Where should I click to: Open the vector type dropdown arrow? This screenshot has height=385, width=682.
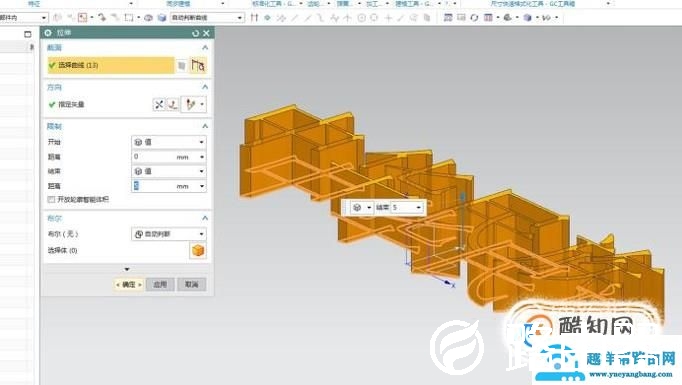202,104
